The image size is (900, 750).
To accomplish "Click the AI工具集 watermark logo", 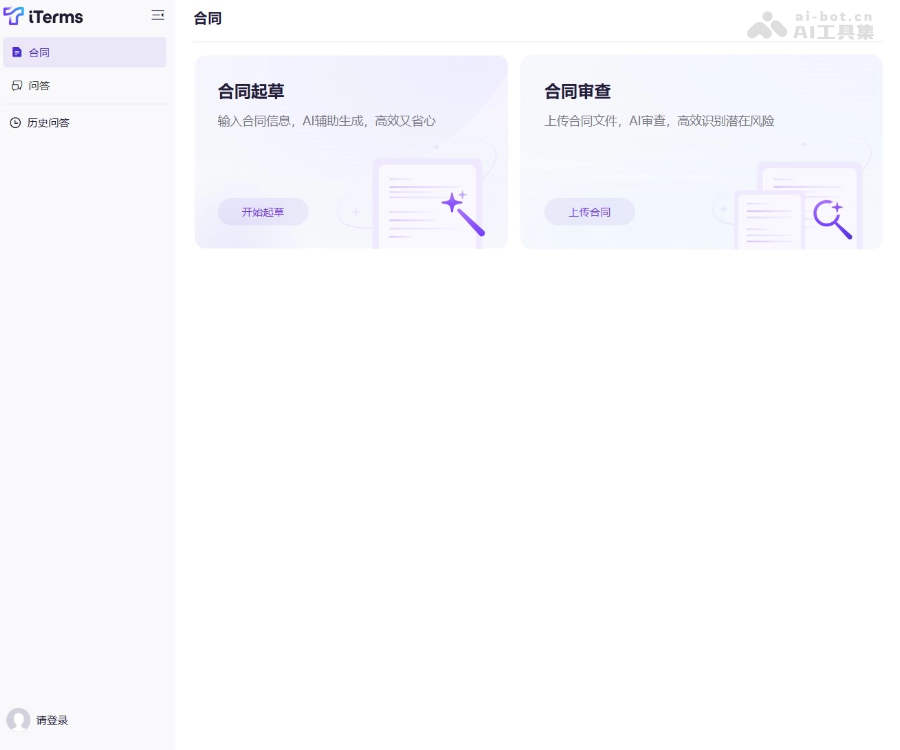I will click(x=811, y=25).
